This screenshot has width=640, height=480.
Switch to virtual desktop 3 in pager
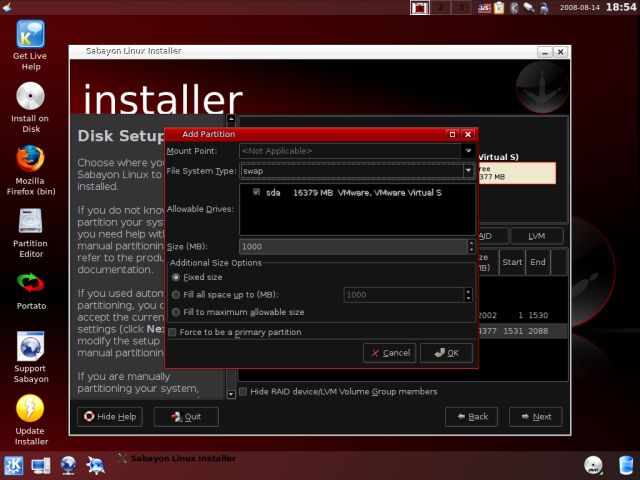coord(460,8)
